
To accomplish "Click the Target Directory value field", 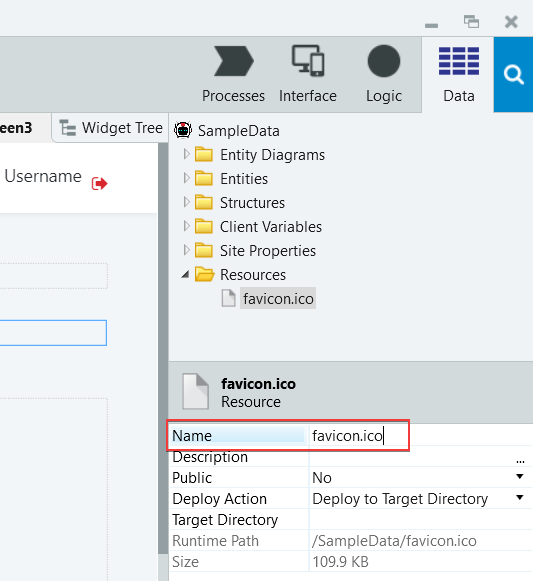I will click(x=420, y=519).
